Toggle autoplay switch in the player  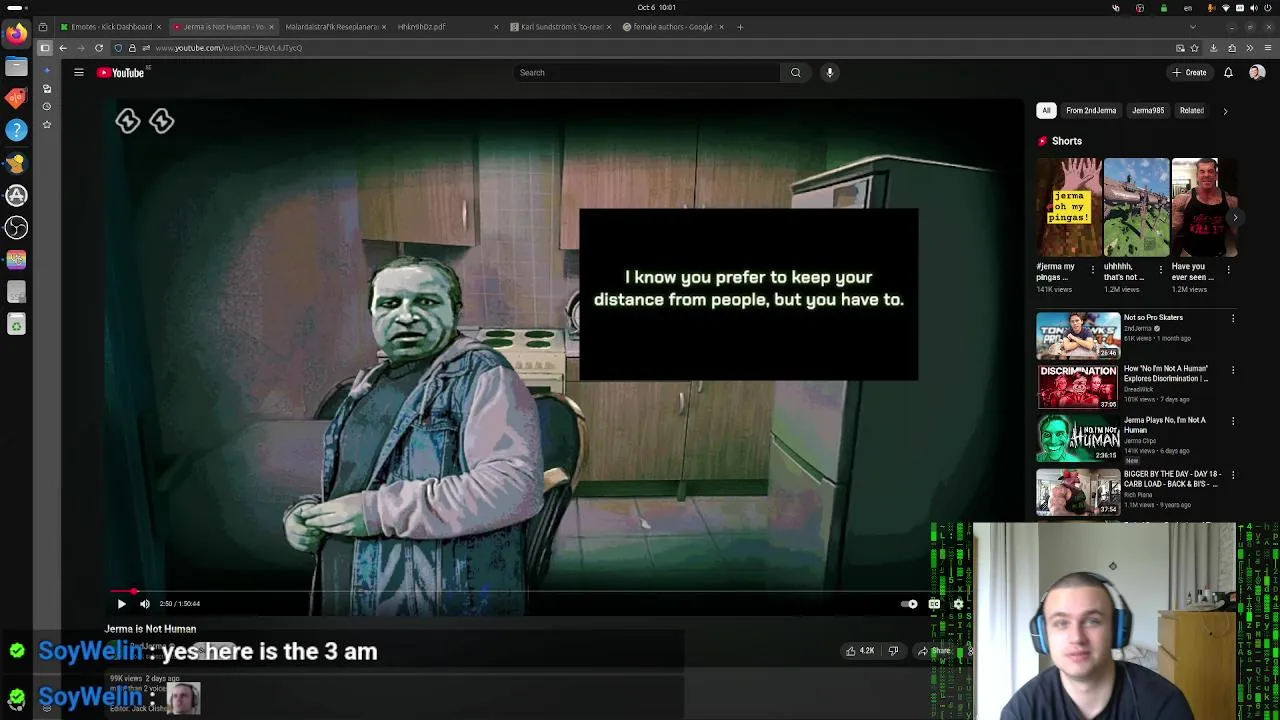(909, 604)
